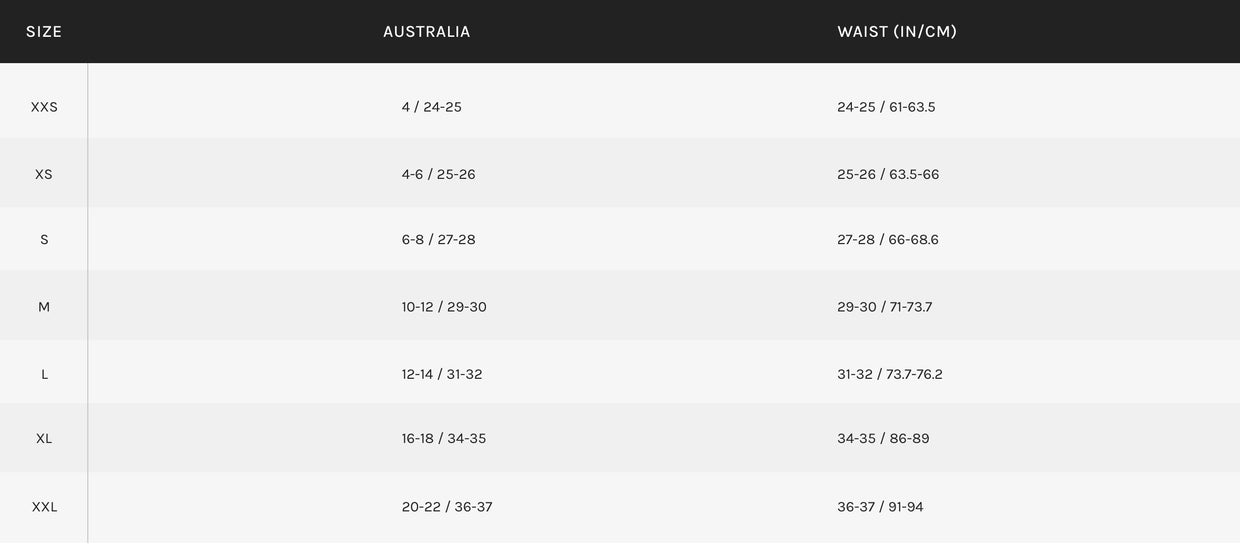Select the M size row label

click(44, 307)
